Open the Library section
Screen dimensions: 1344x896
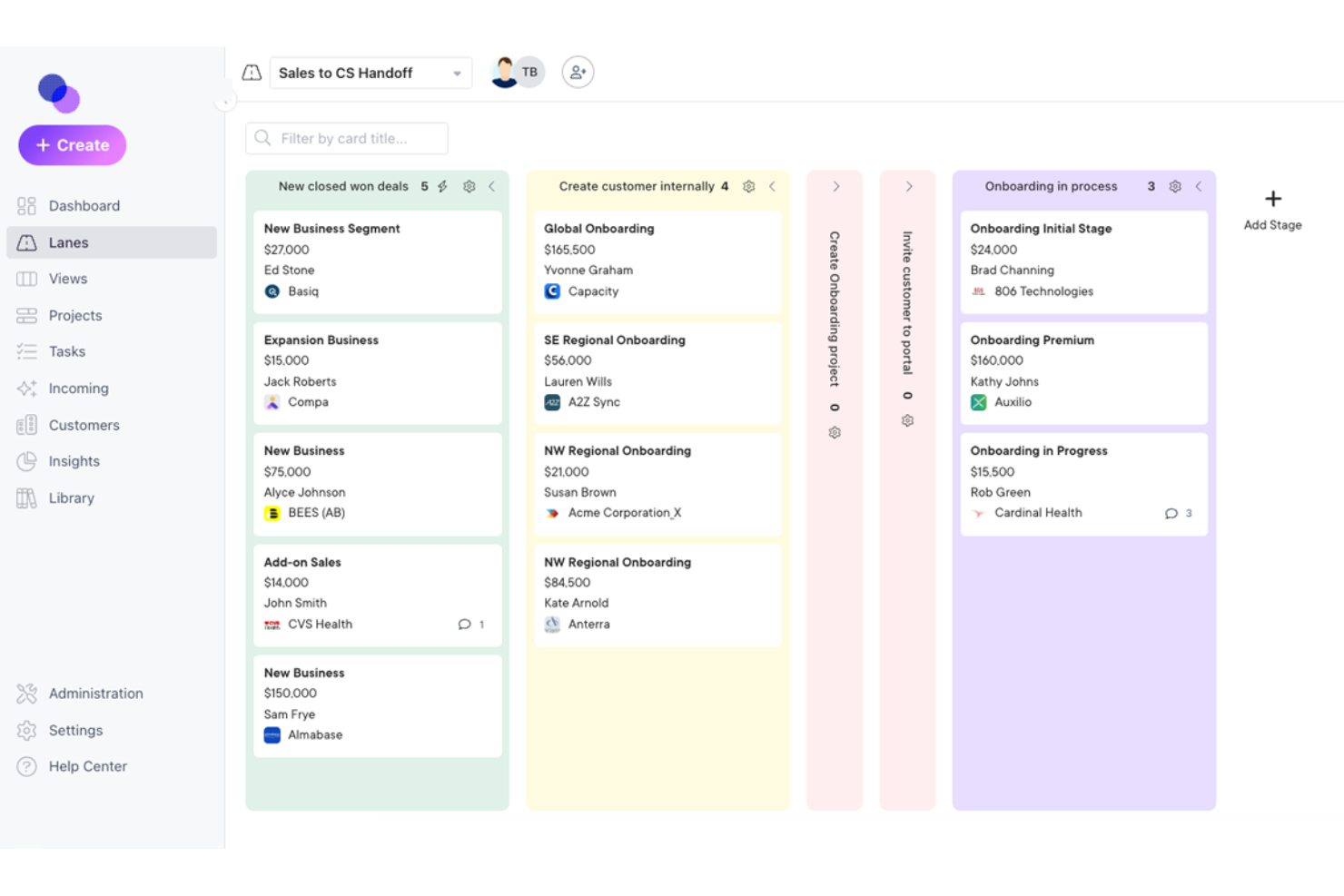pyautogui.click(x=71, y=497)
